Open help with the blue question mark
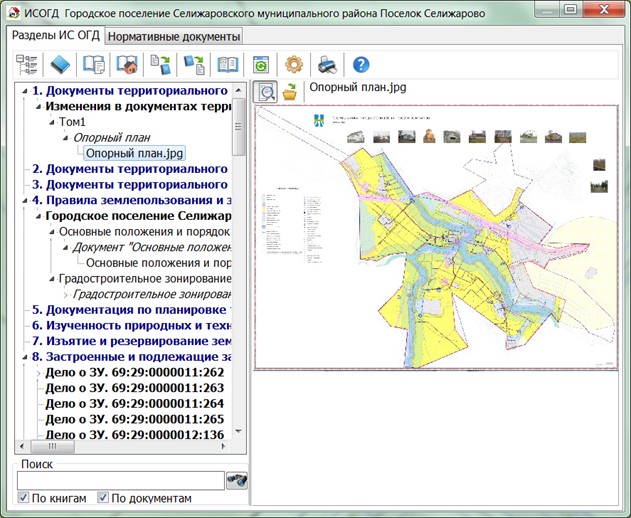Image resolution: width=631 pixels, height=518 pixels. coord(361,65)
